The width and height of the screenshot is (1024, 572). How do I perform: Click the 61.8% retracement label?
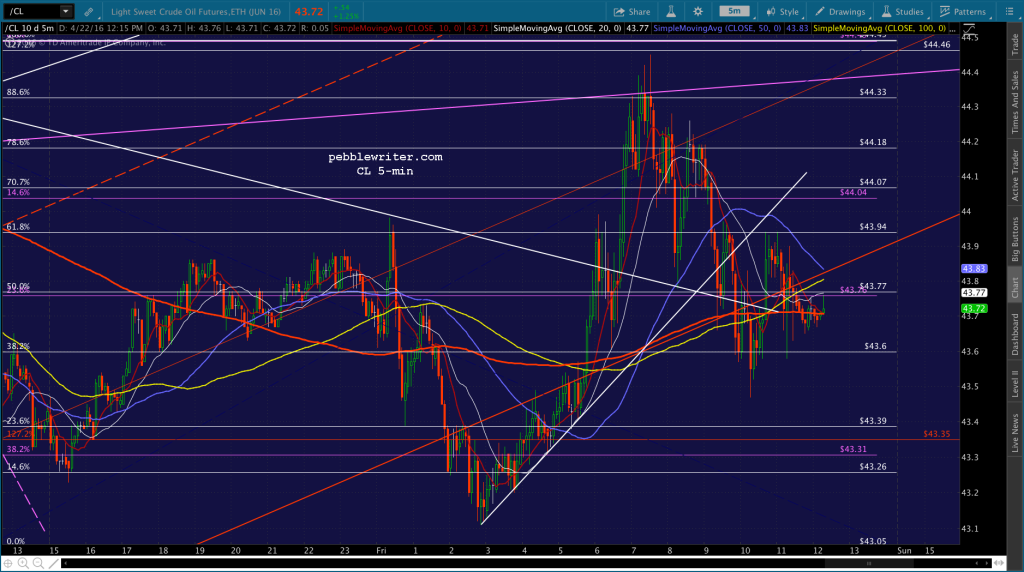(18, 227)
